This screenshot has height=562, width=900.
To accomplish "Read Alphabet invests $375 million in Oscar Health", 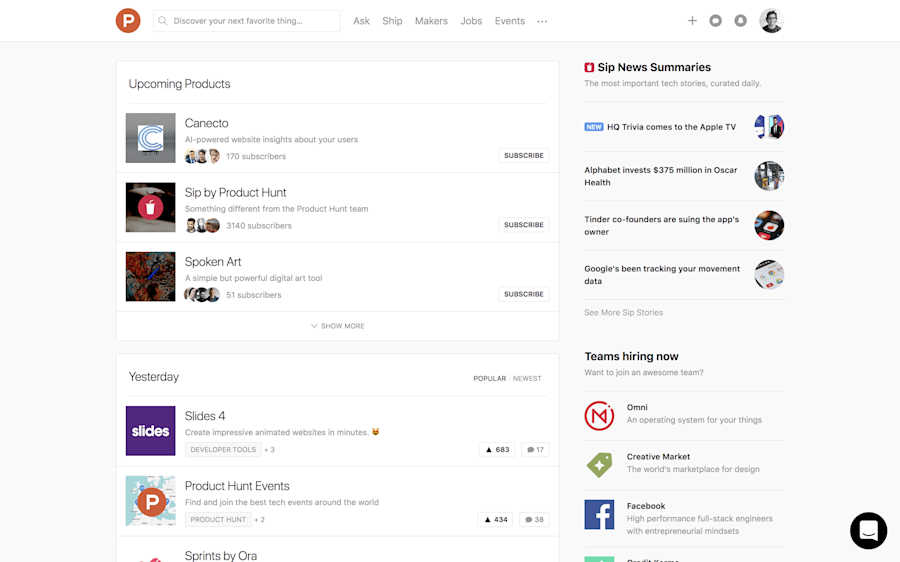I will [661, 176].
